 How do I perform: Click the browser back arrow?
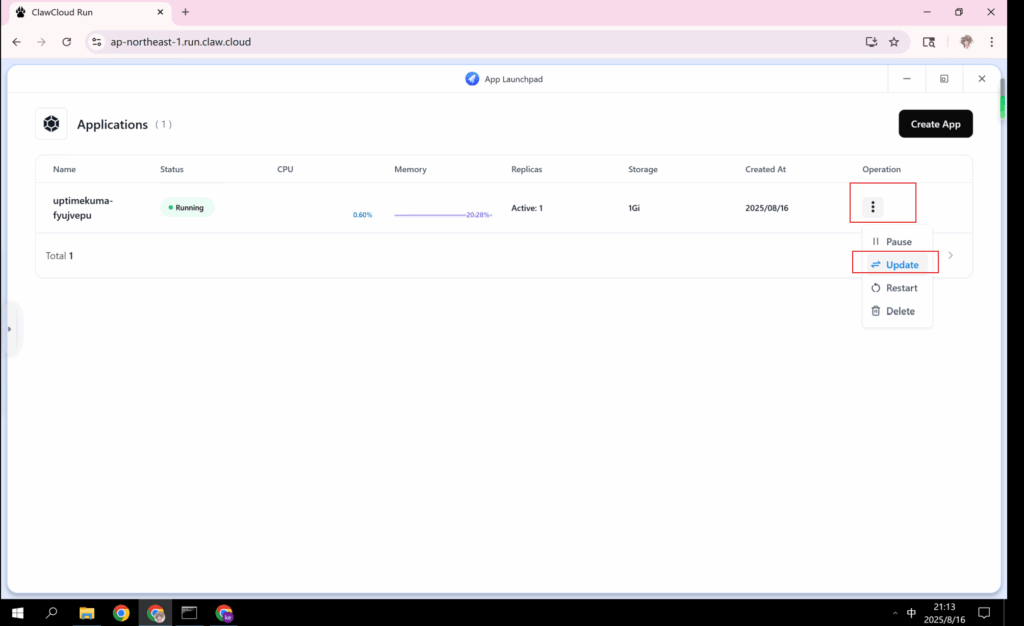coord(16,42)
